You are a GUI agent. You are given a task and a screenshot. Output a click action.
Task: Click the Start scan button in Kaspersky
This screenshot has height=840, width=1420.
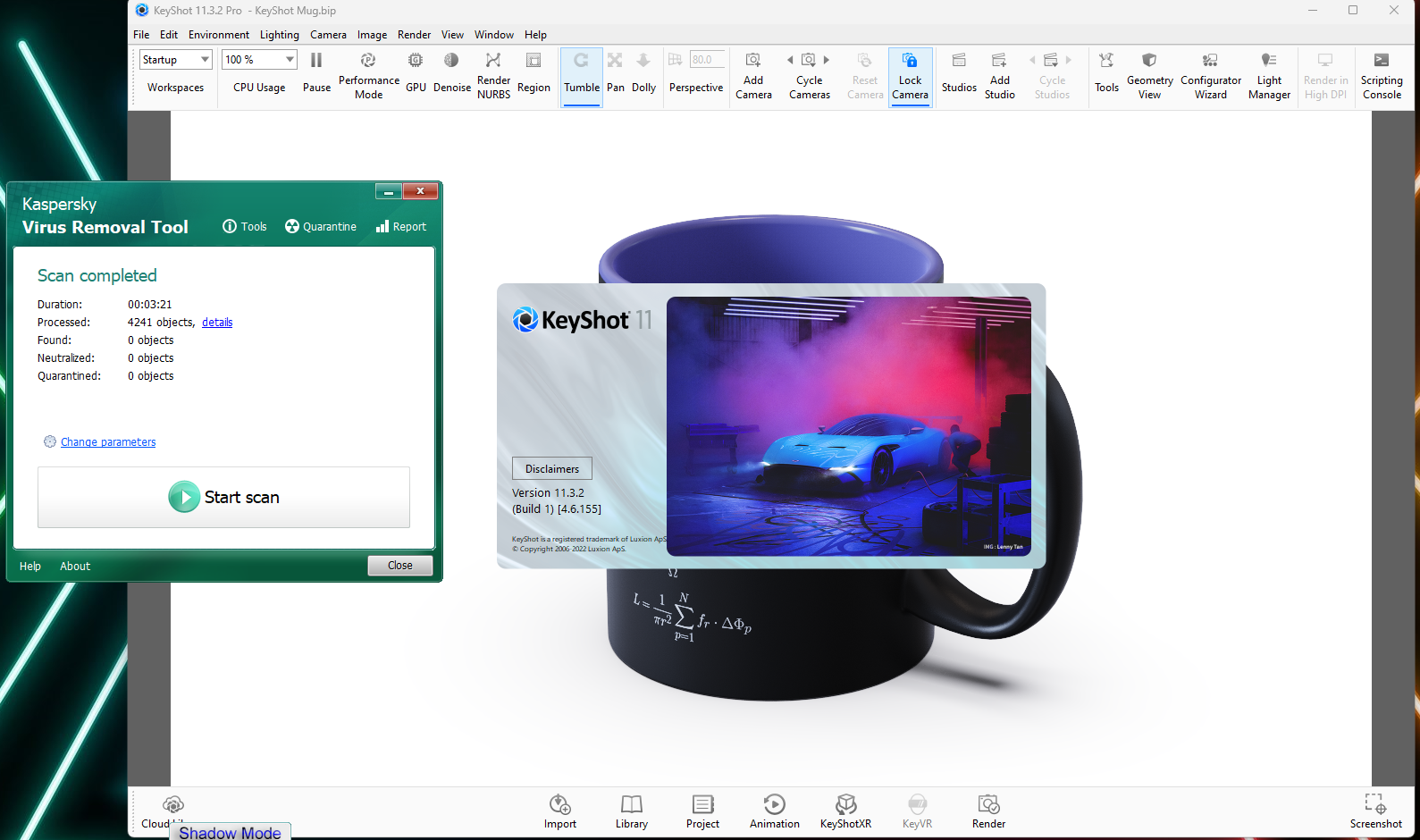coord(223,497)
